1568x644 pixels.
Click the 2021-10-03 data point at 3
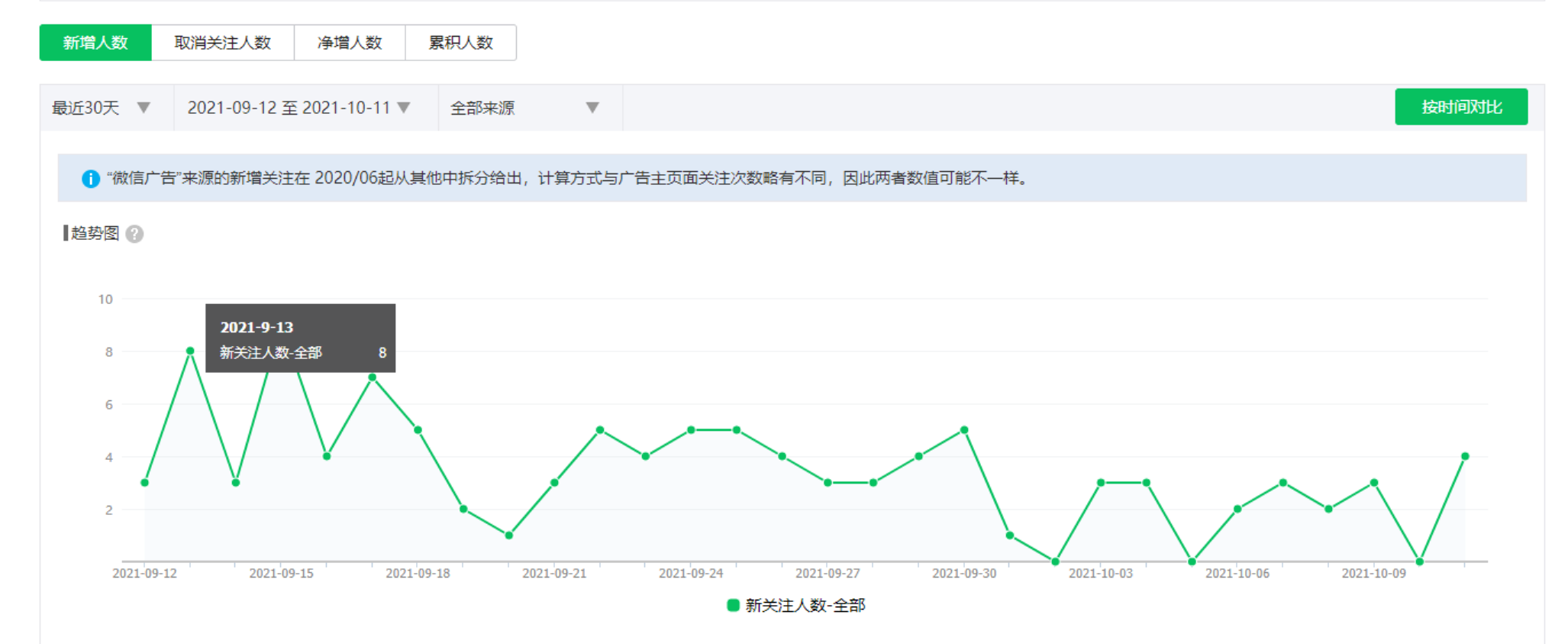click(x=1101, y=483)
